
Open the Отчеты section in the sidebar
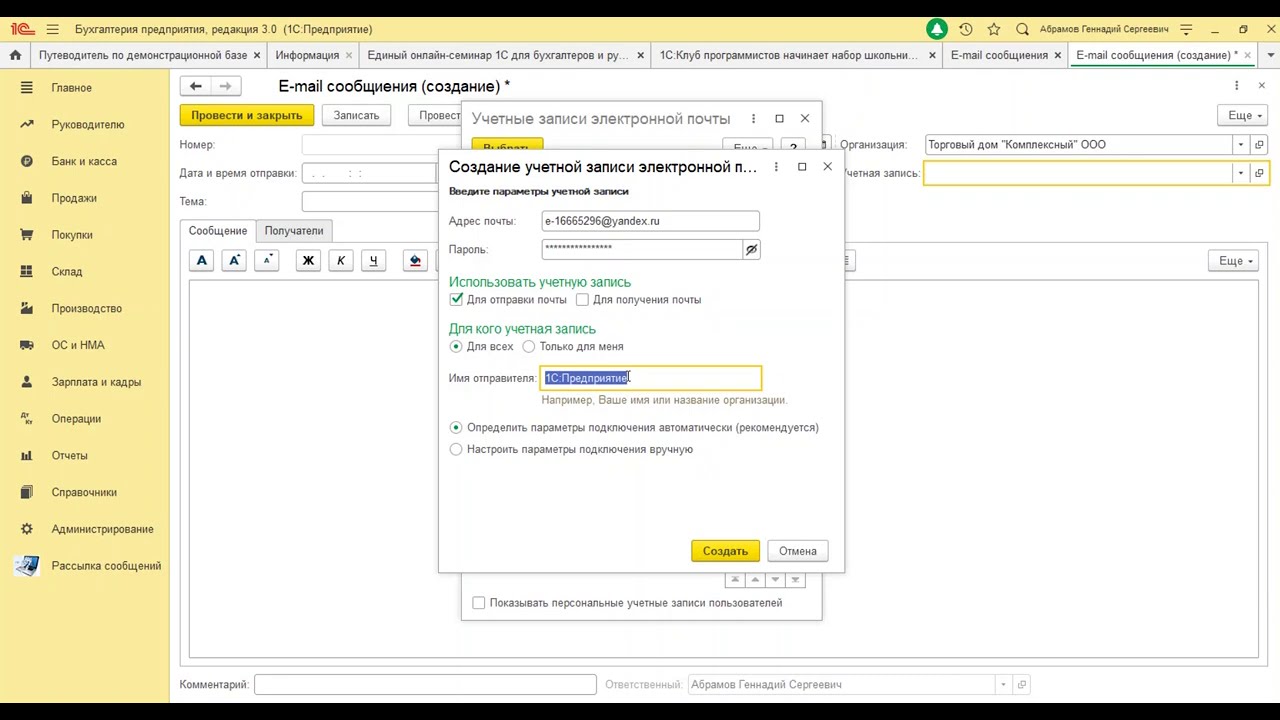click(70, 455)
